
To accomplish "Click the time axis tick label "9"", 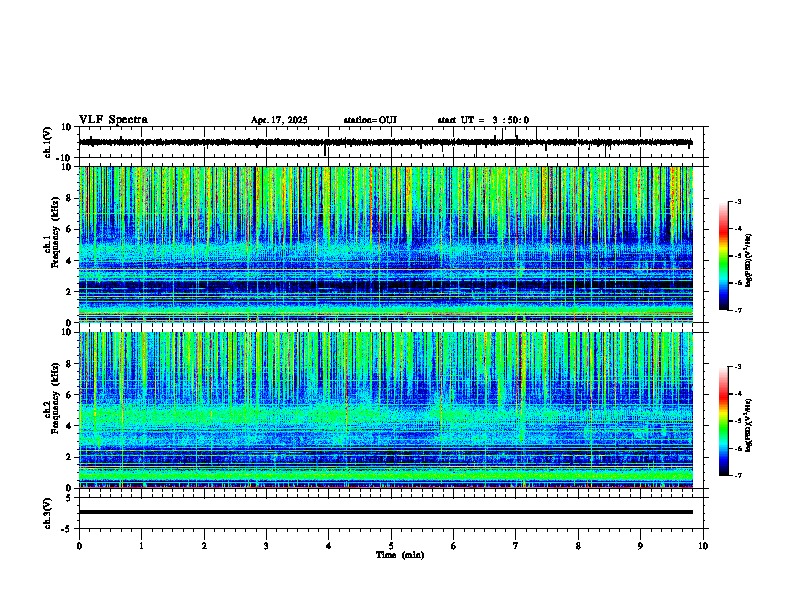I will point(640,546).
